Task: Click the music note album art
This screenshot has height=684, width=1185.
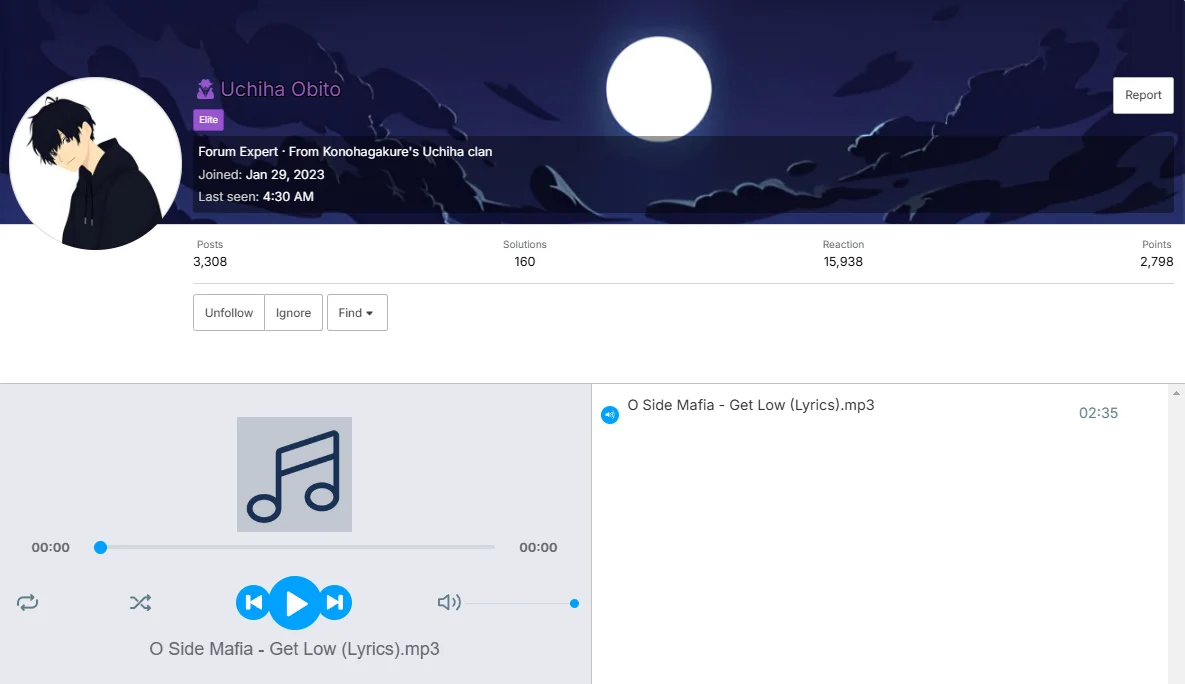Action: pyautogui.click(x=294, y=475)
